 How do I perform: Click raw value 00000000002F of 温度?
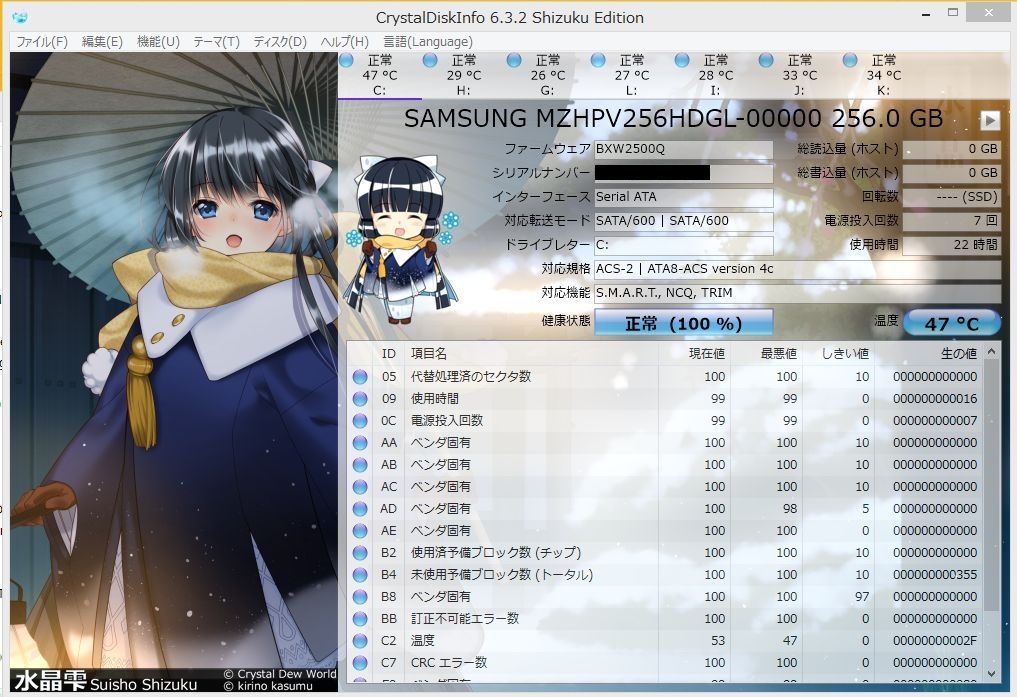pyautogui.click(x=935, y=641)
